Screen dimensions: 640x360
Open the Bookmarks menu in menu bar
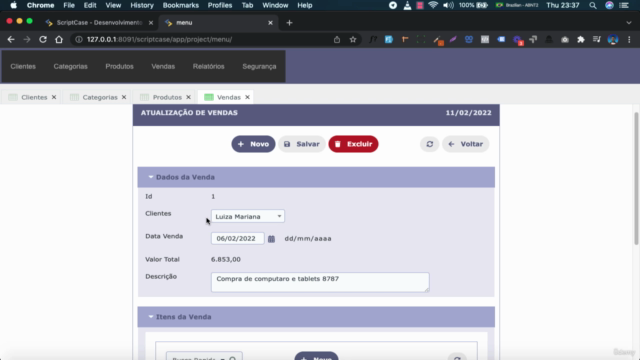tap(180, 5)
